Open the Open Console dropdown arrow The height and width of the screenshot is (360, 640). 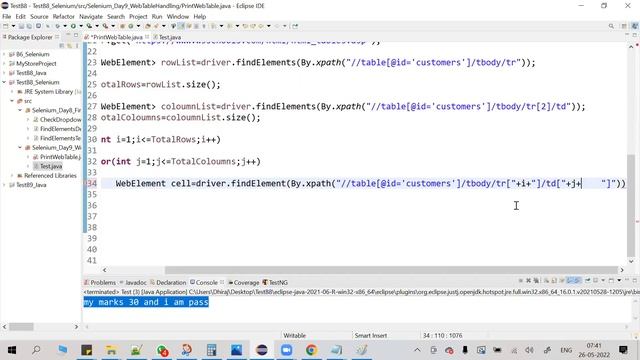pos(619,281)
